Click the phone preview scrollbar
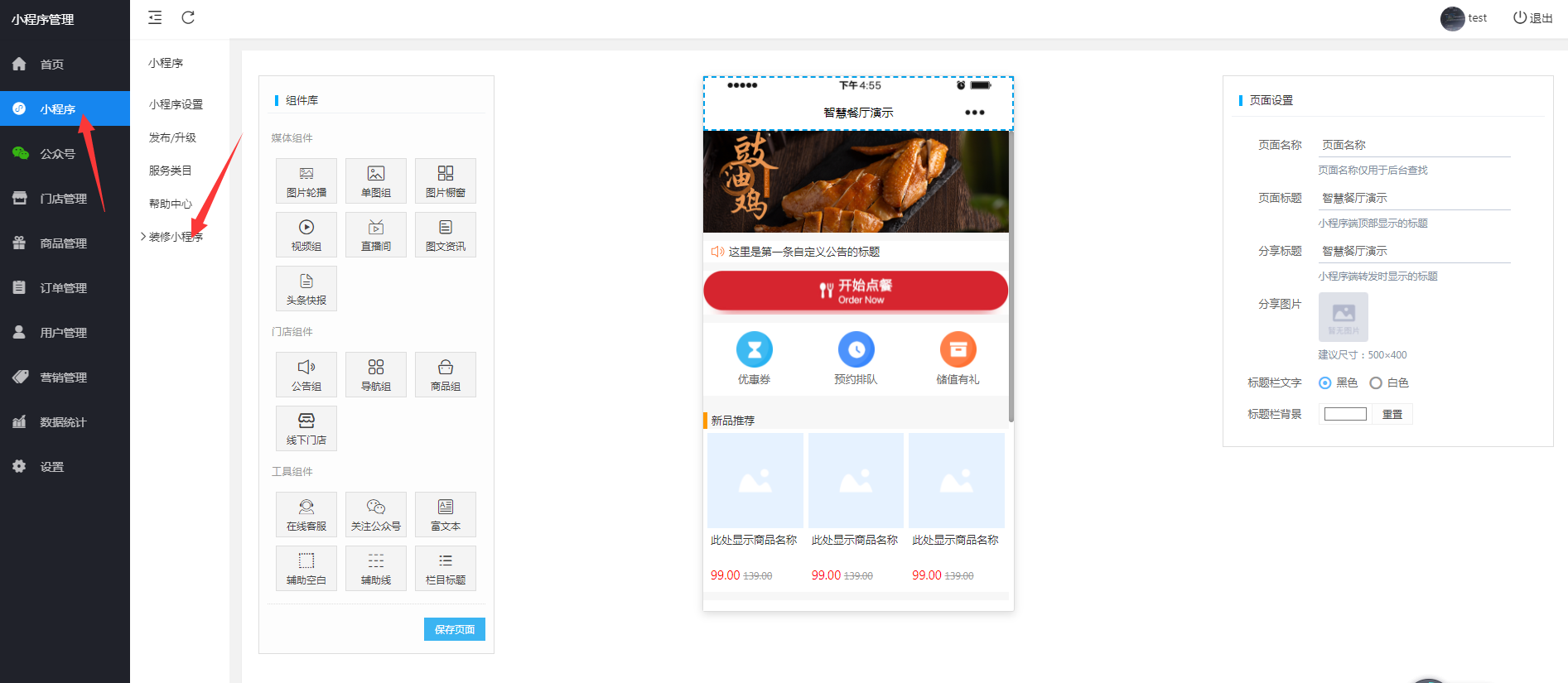 pyautogui.click(x=1011, y=276)
